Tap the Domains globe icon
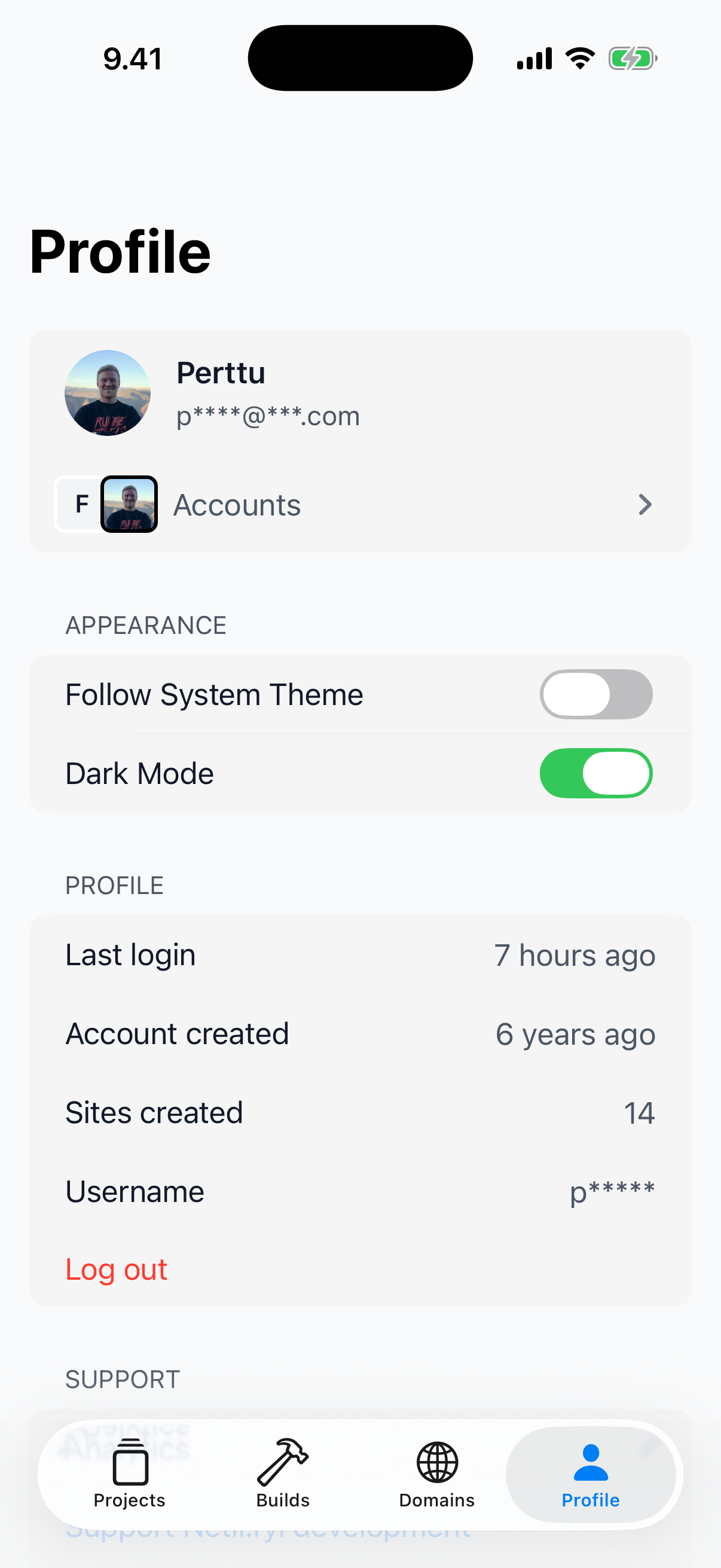The width and height of the screenshot is (721, 1568). pyautogui.click(x=436, y=1467)
